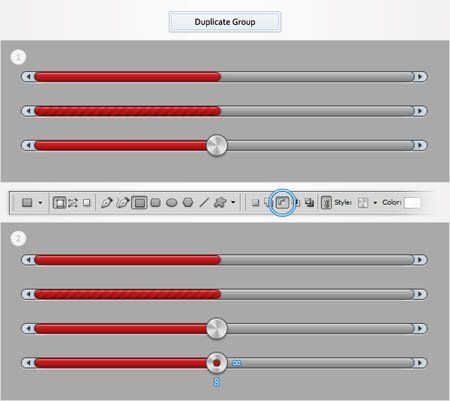Pick the Rectangle shape tool

click(139, 203)
